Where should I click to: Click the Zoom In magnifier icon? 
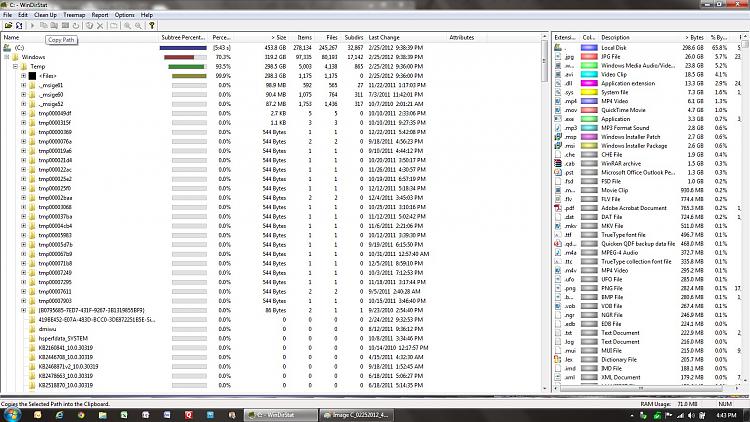click(x=128, y=25)
